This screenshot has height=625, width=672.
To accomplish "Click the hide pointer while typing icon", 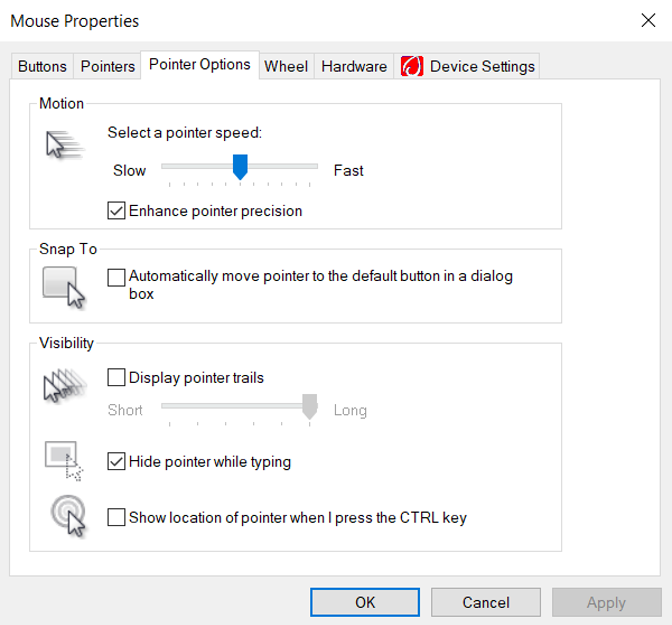I will tap(63, 461).
